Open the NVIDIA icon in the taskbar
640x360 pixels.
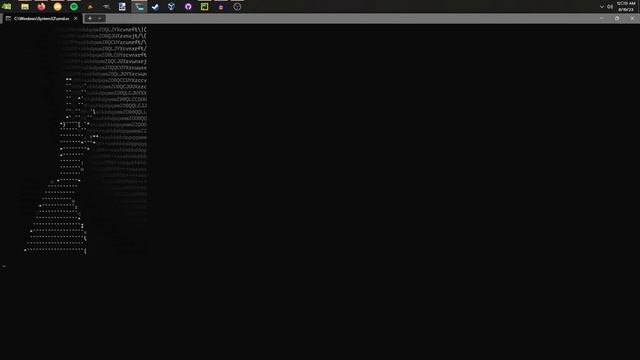7,6
